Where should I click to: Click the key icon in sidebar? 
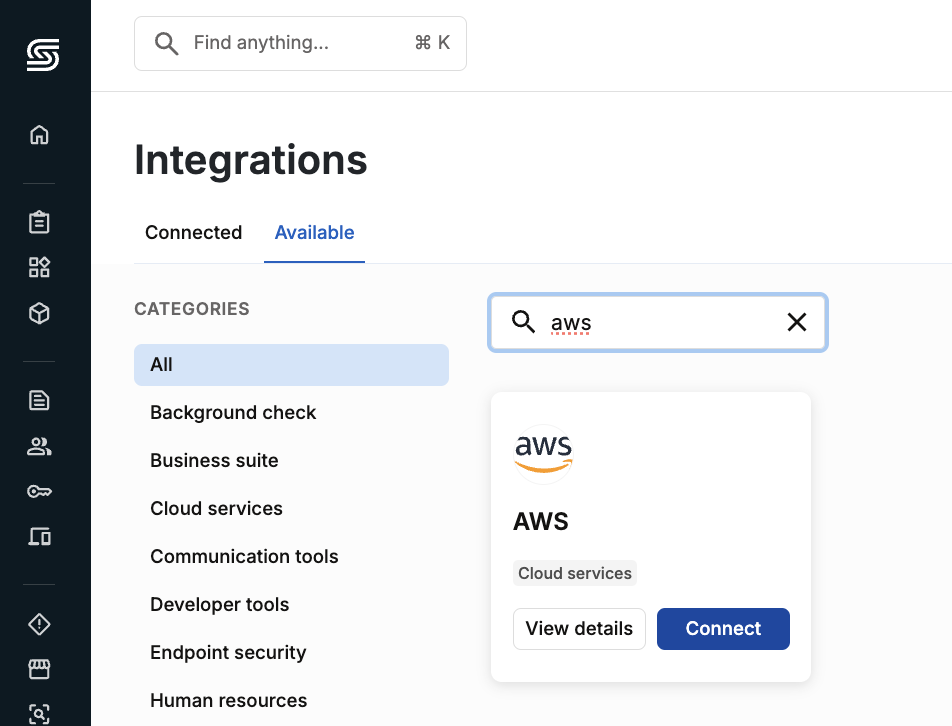tap(39, 491)
